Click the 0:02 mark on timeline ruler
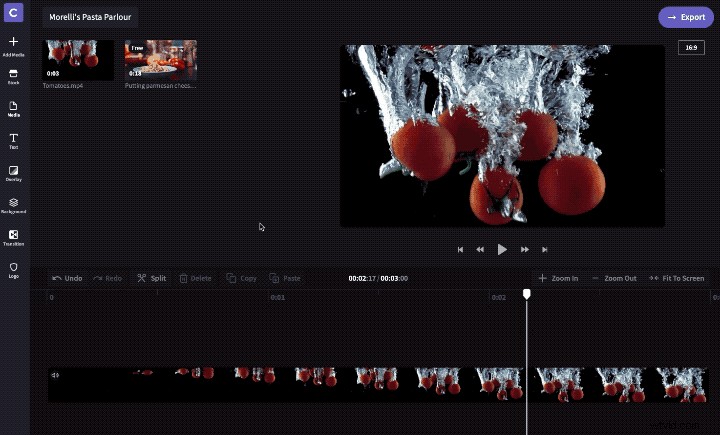This screenshot has width=720, height=435. point(499,297)
